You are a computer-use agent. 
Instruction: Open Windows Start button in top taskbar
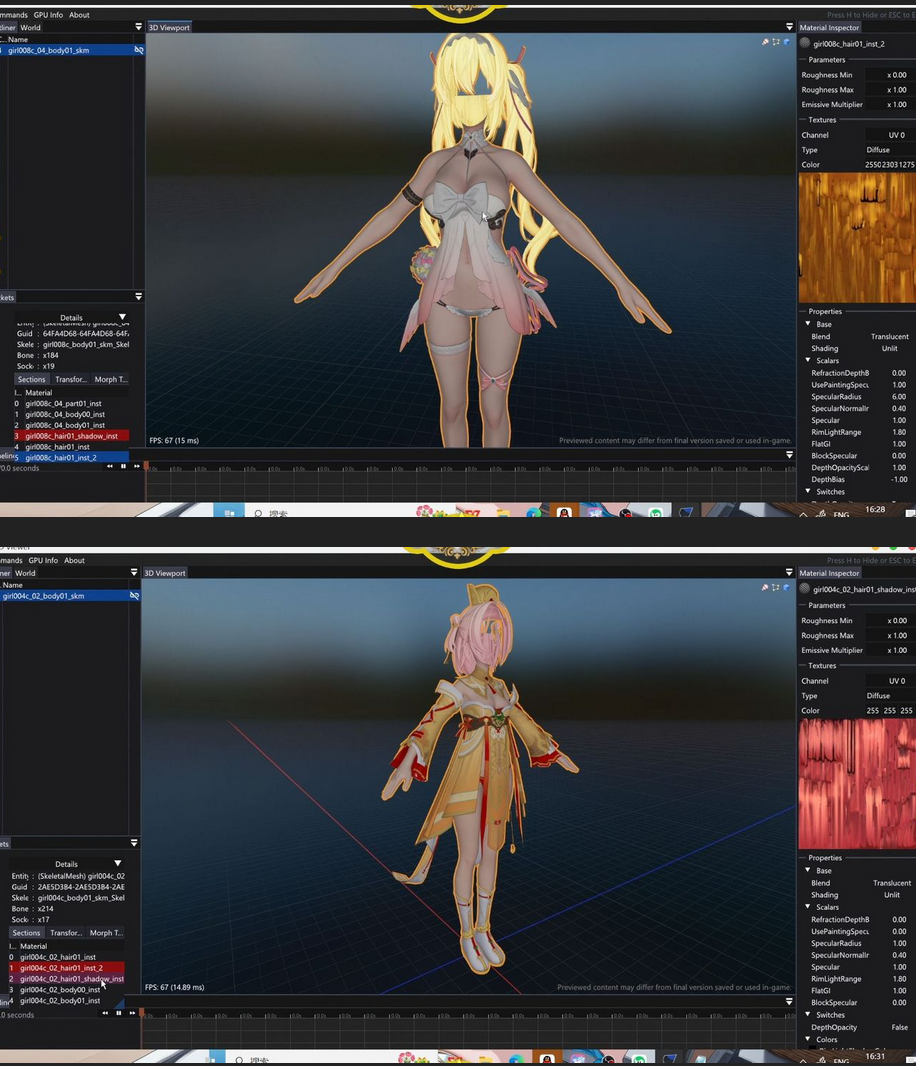[x=228, y=512]
